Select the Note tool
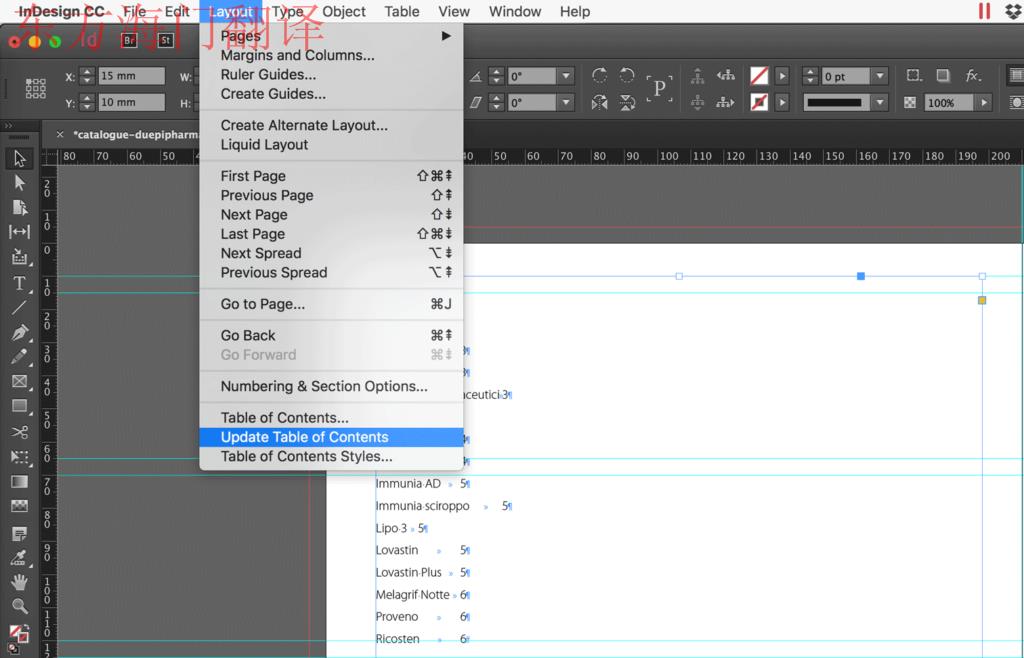1024x658 pixels. (x=20, y=534)
